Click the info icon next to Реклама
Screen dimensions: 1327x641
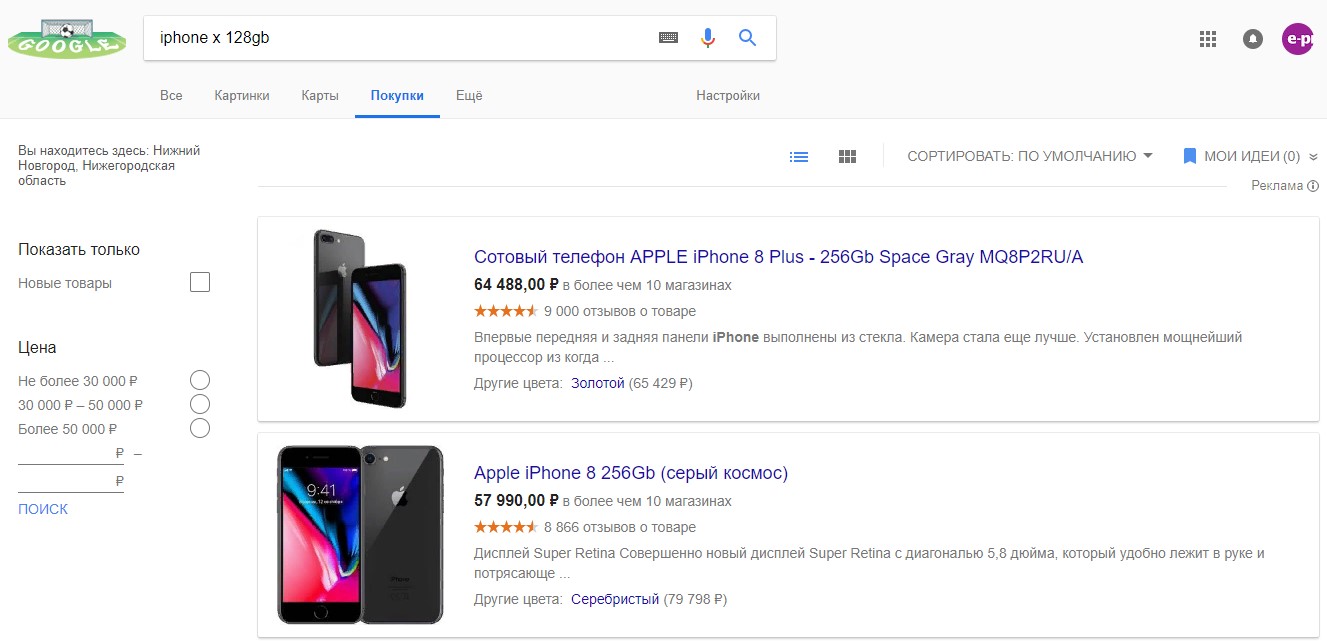tap(1313, 186)
